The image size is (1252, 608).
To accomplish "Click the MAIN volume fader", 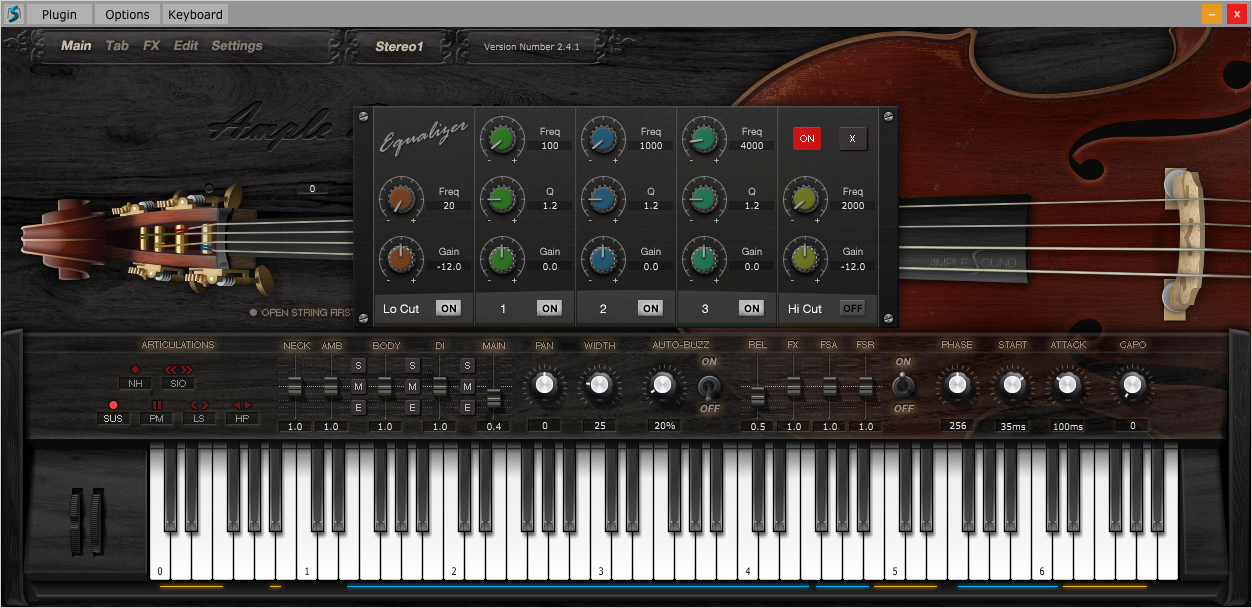I will pos(493,398).
